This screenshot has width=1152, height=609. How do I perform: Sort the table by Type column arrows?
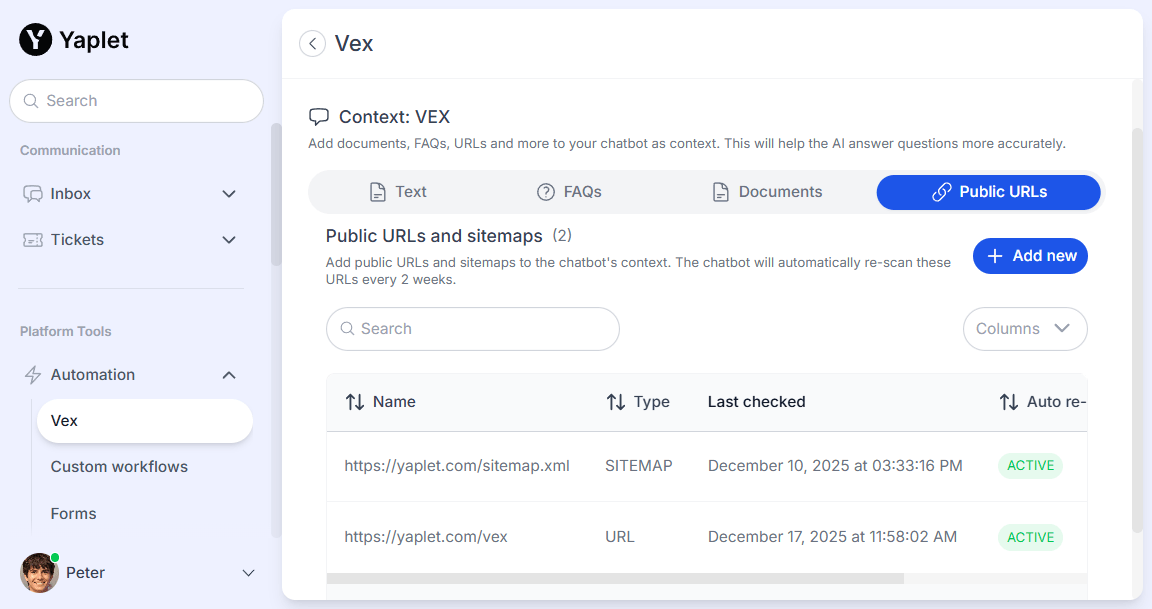pyautogui.click(x=616, y=402)
